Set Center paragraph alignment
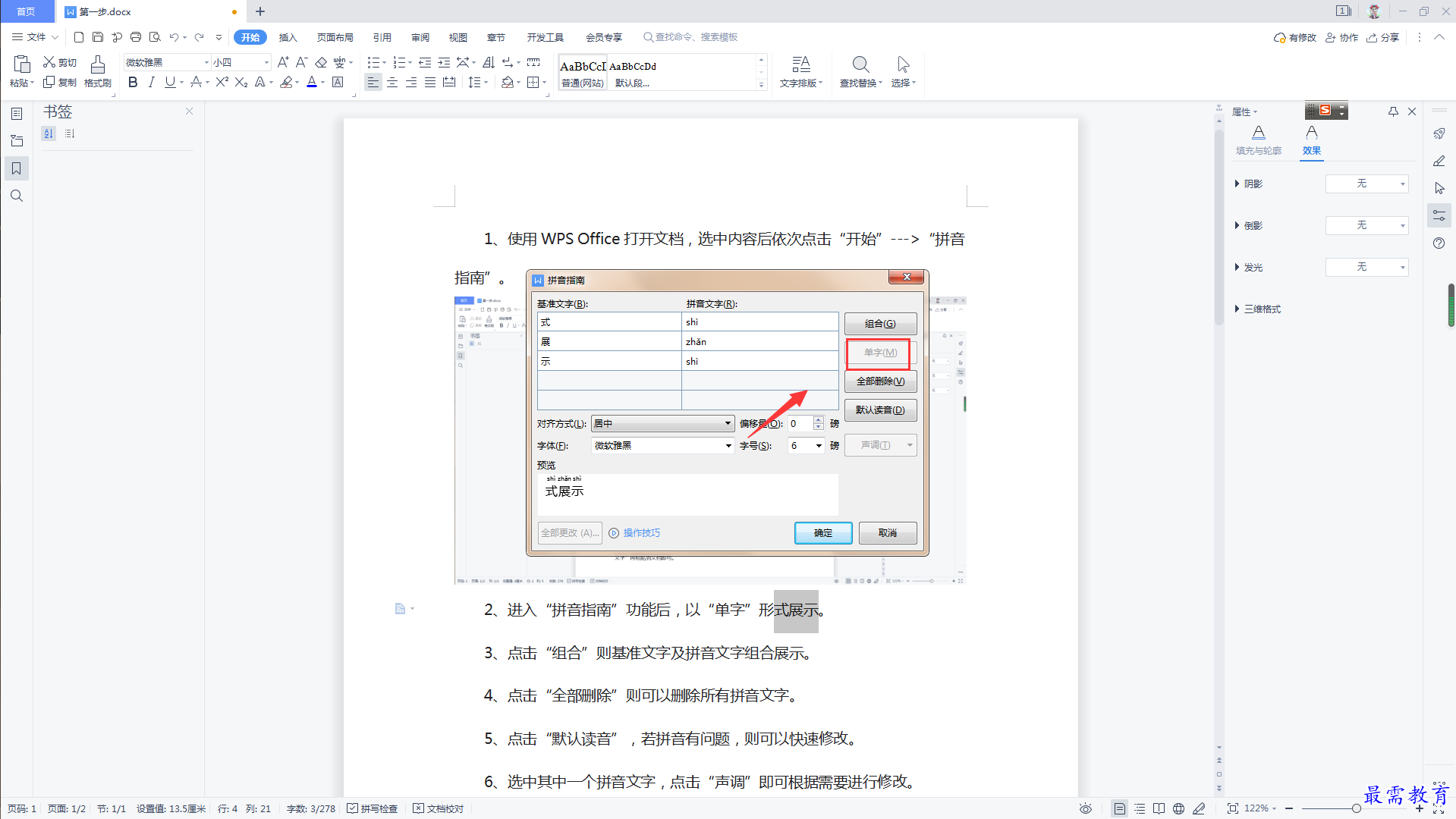The image size is (1456, 819). [x=392, y=82]
